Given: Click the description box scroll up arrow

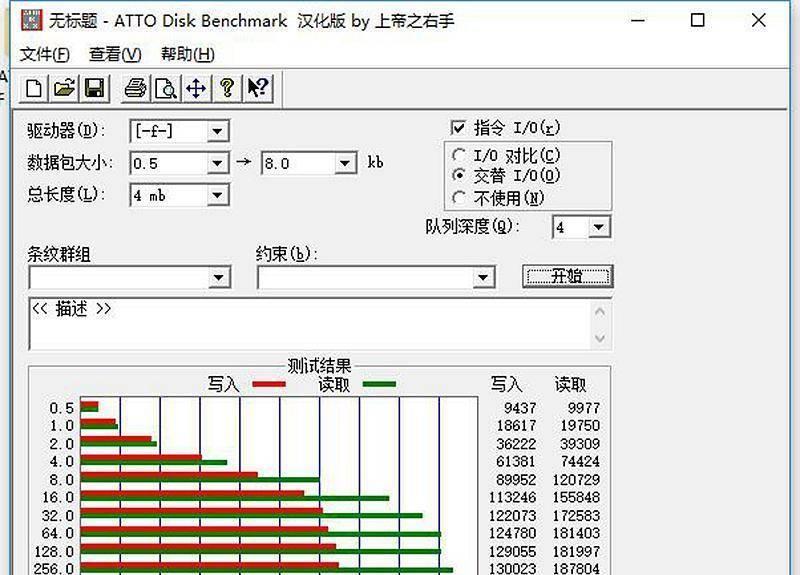Looking at the screenshot, I should coord(600,312).
